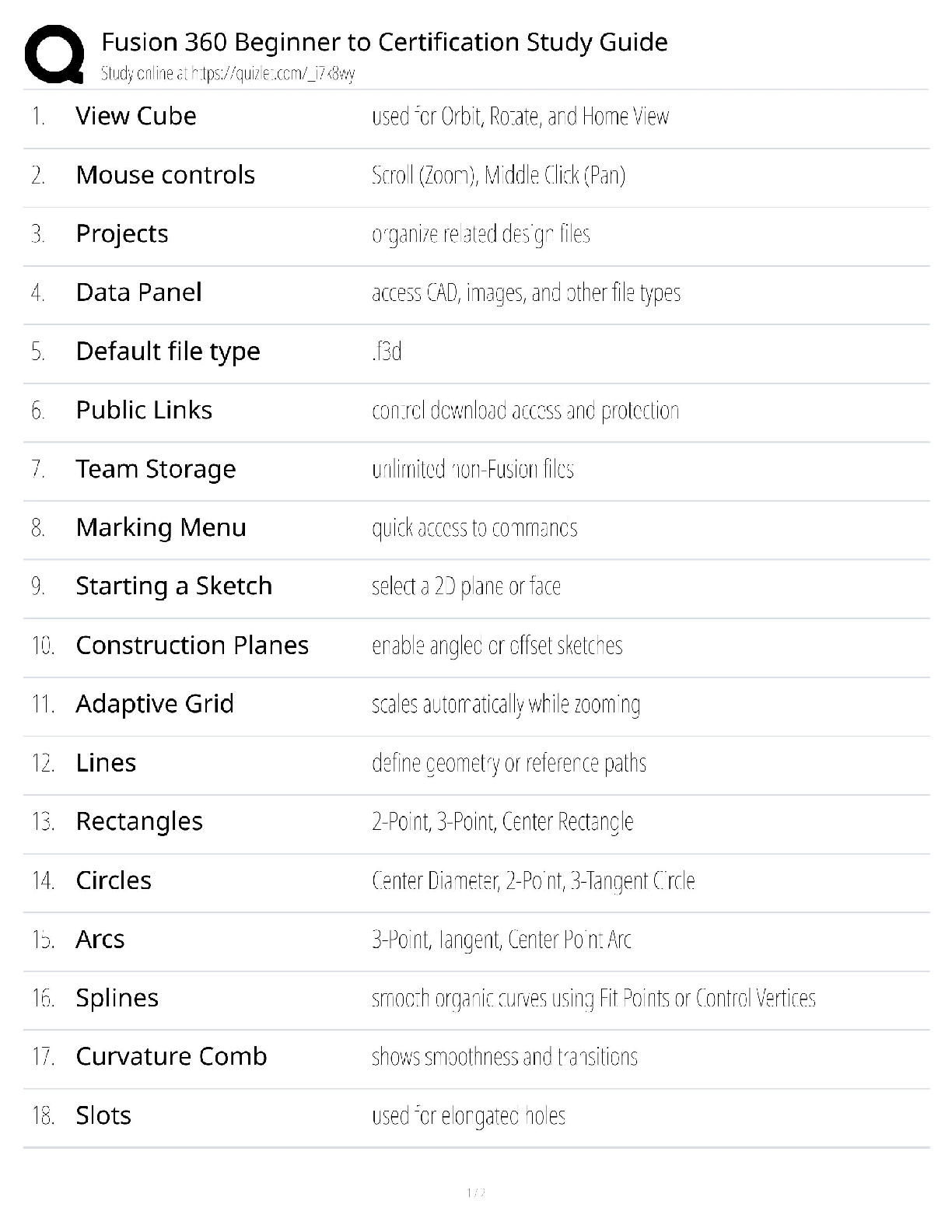Screen dimensions: 952x1232
Task: Click the Adaptive Grid term
Action: (x=155, y=704)
